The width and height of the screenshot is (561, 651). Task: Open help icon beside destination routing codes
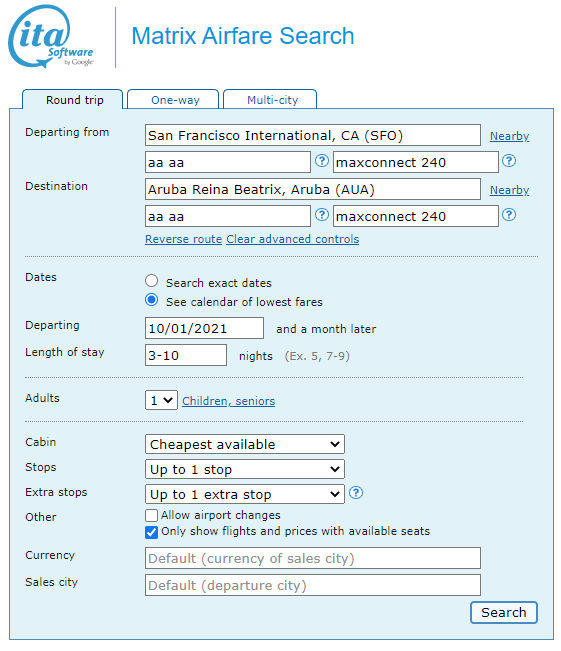coord(321,215)
